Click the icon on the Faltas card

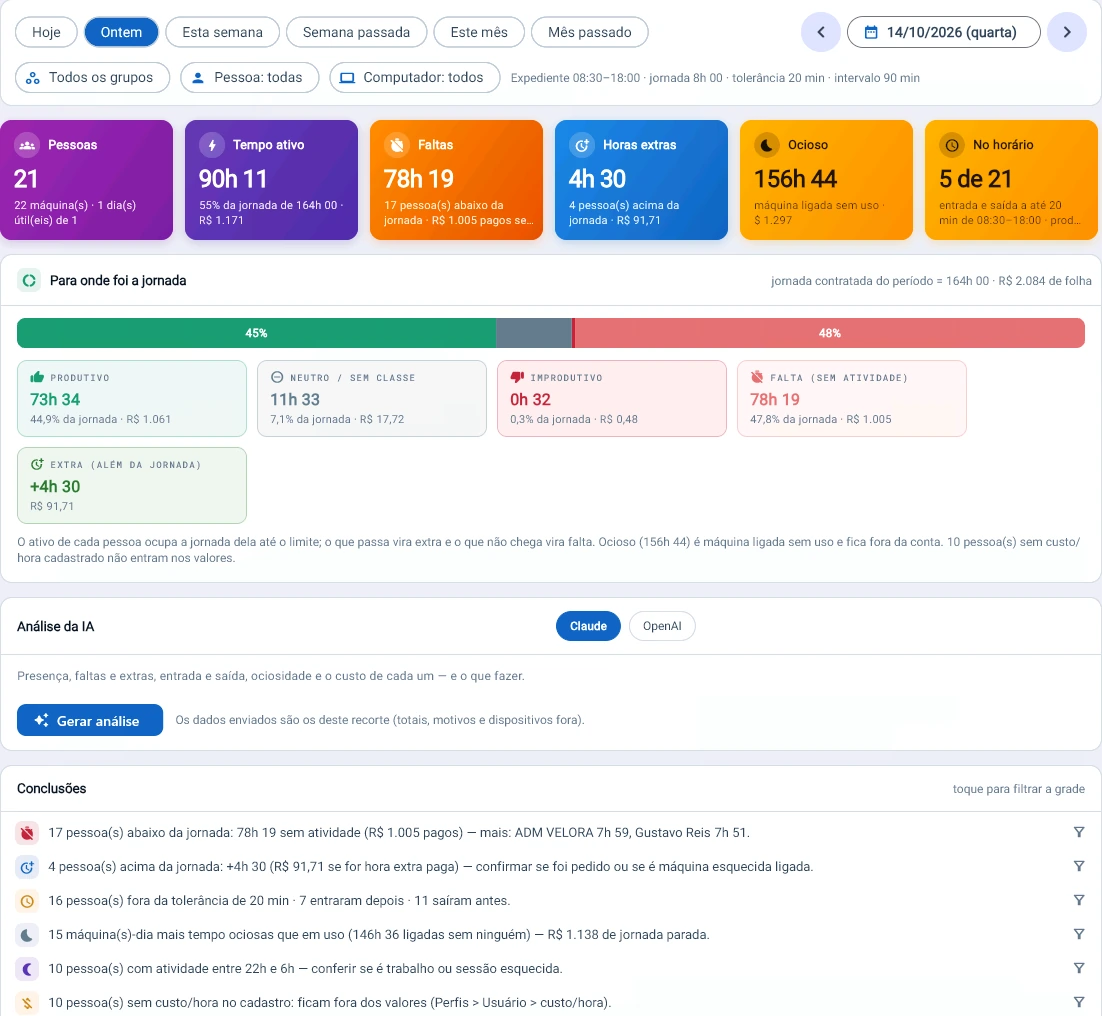pyautogui.click(x=397, y=145)
